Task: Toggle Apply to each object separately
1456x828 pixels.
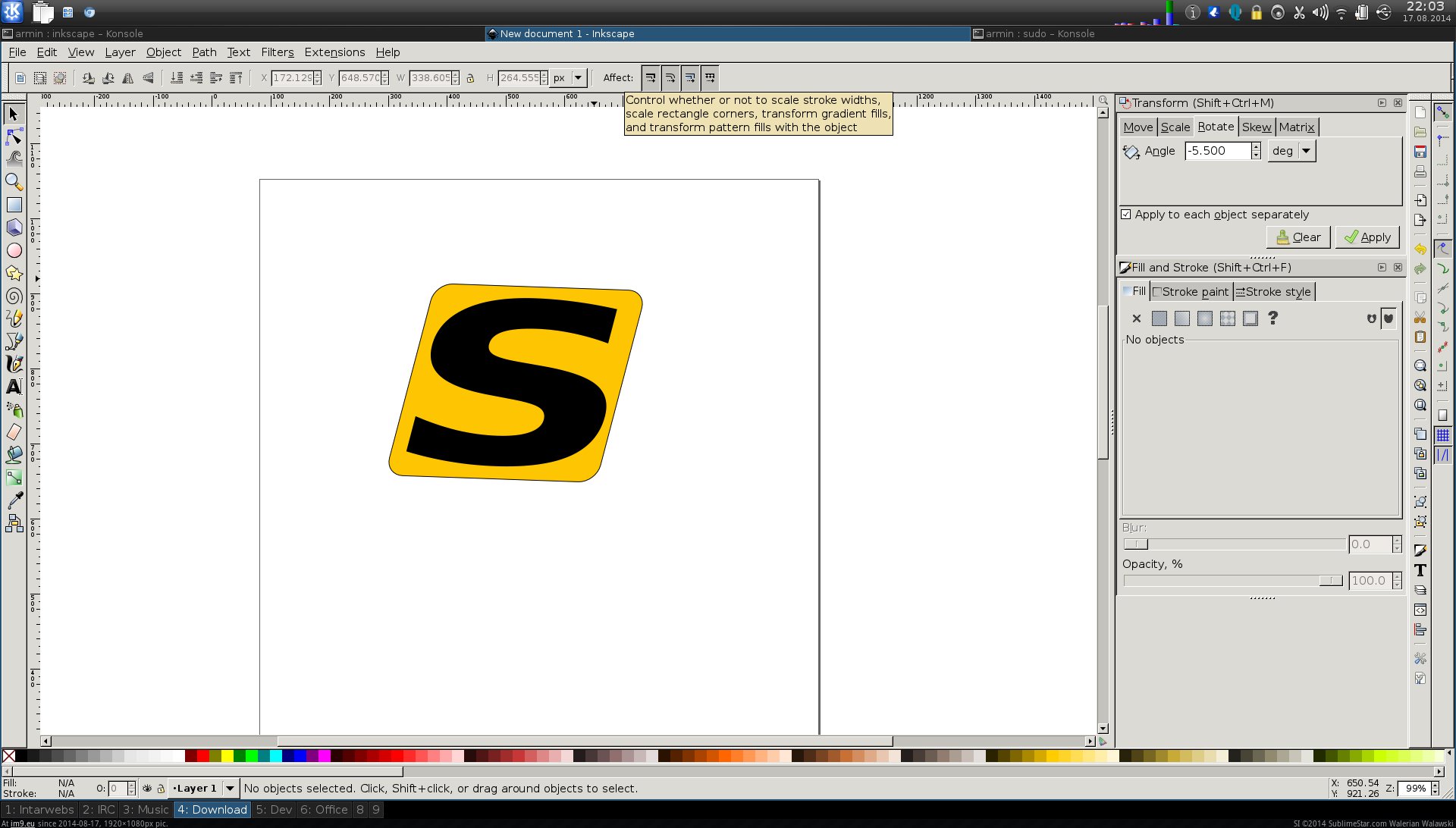Action: 1126,215
